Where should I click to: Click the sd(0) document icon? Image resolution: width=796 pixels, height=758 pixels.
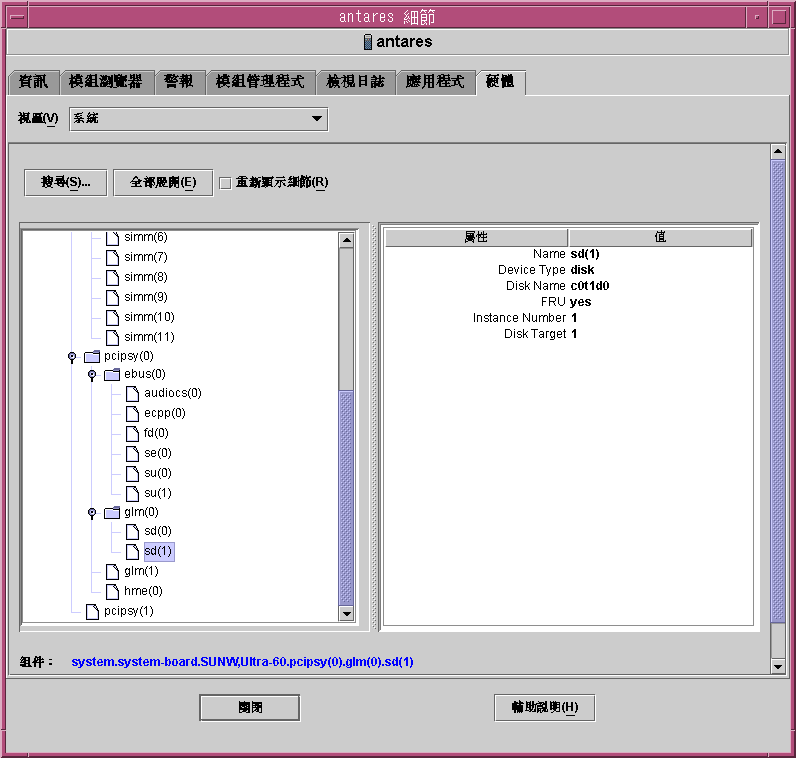(x=132, y=532)
